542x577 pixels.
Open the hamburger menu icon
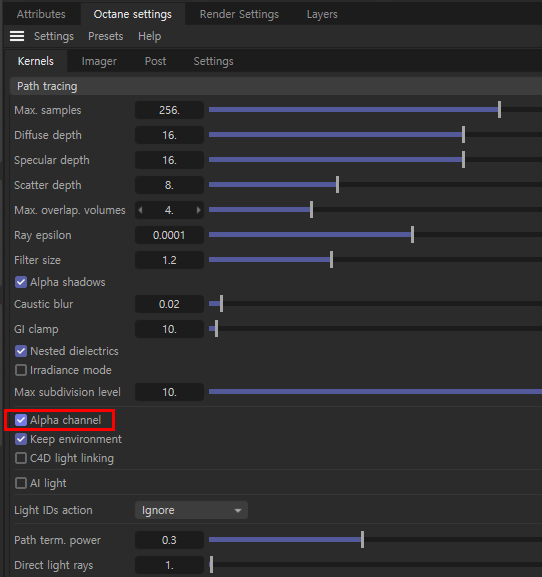17,36
